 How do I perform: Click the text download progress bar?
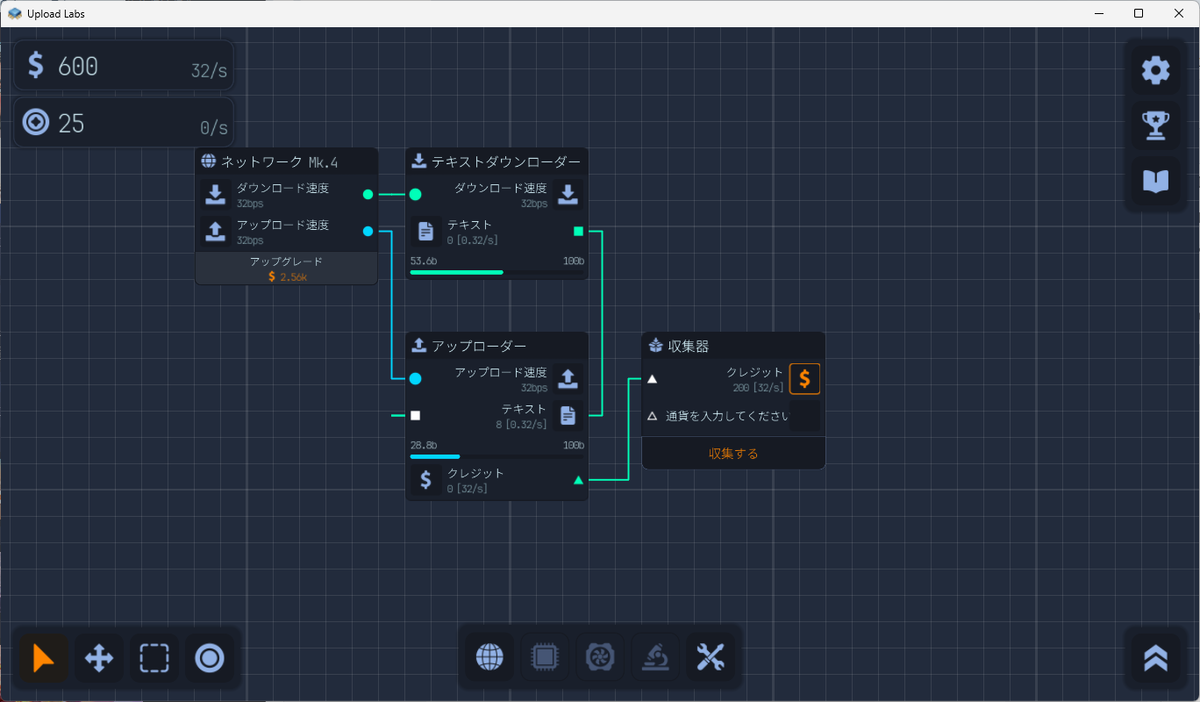497,271
